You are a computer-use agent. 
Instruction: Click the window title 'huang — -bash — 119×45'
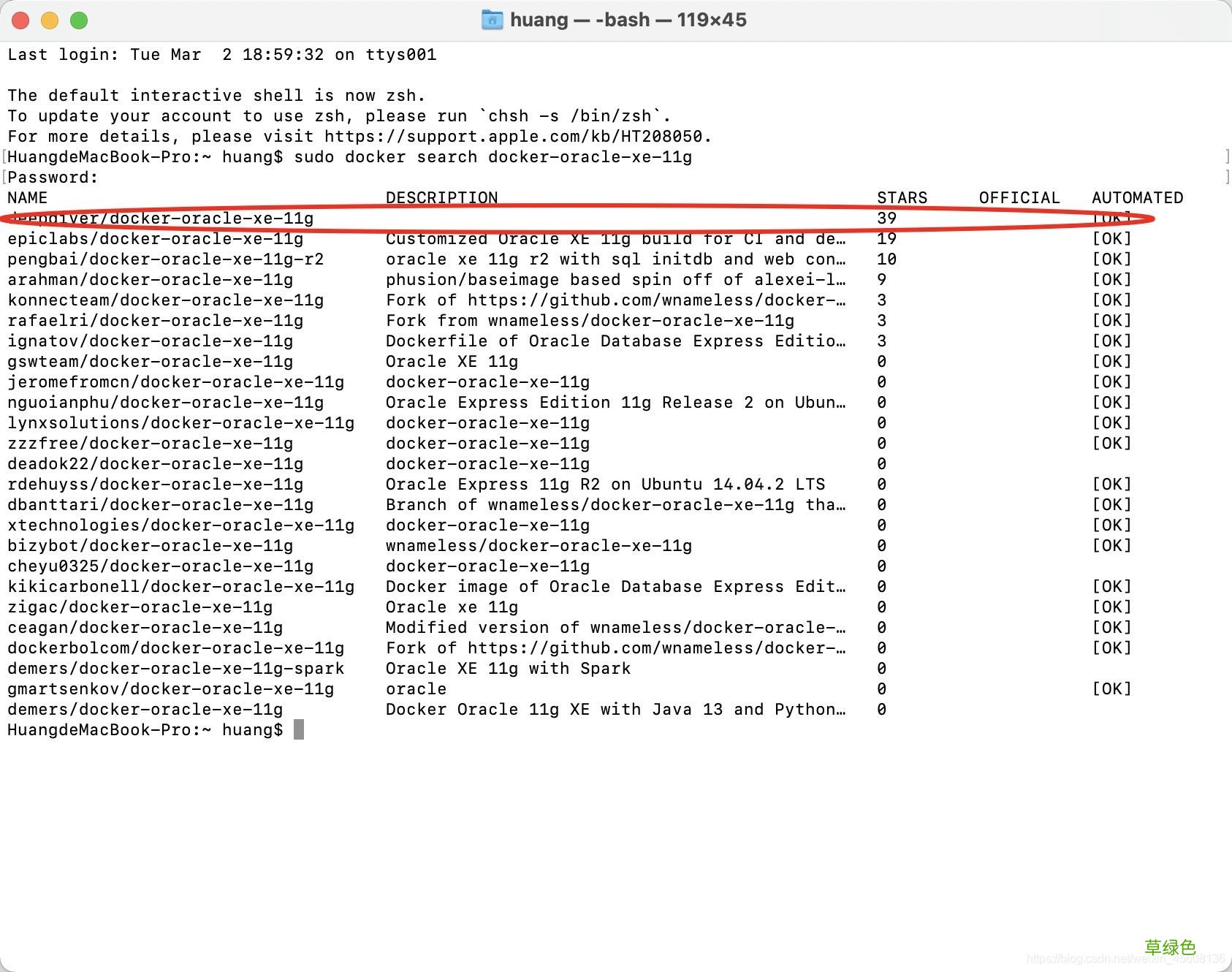(x=628, y=20)
